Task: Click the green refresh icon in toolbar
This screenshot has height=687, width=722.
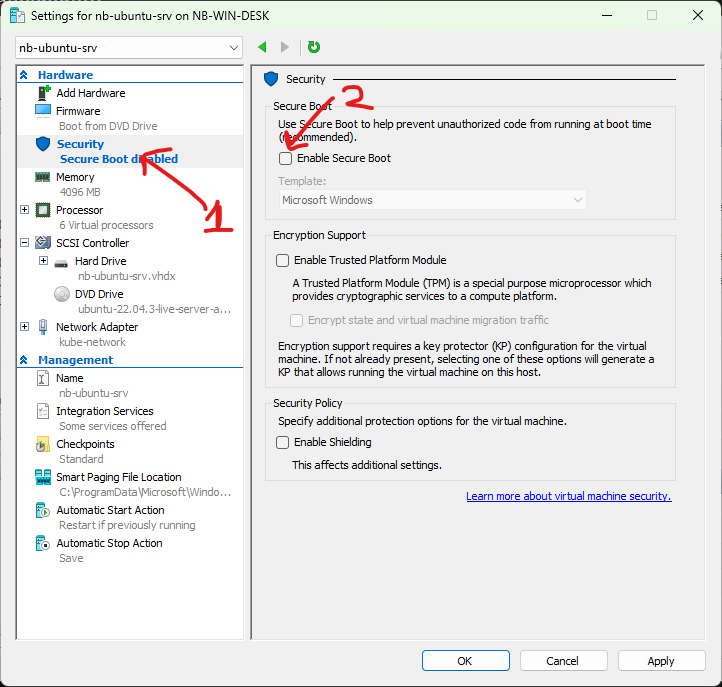Action: click(x=314, y=47)
